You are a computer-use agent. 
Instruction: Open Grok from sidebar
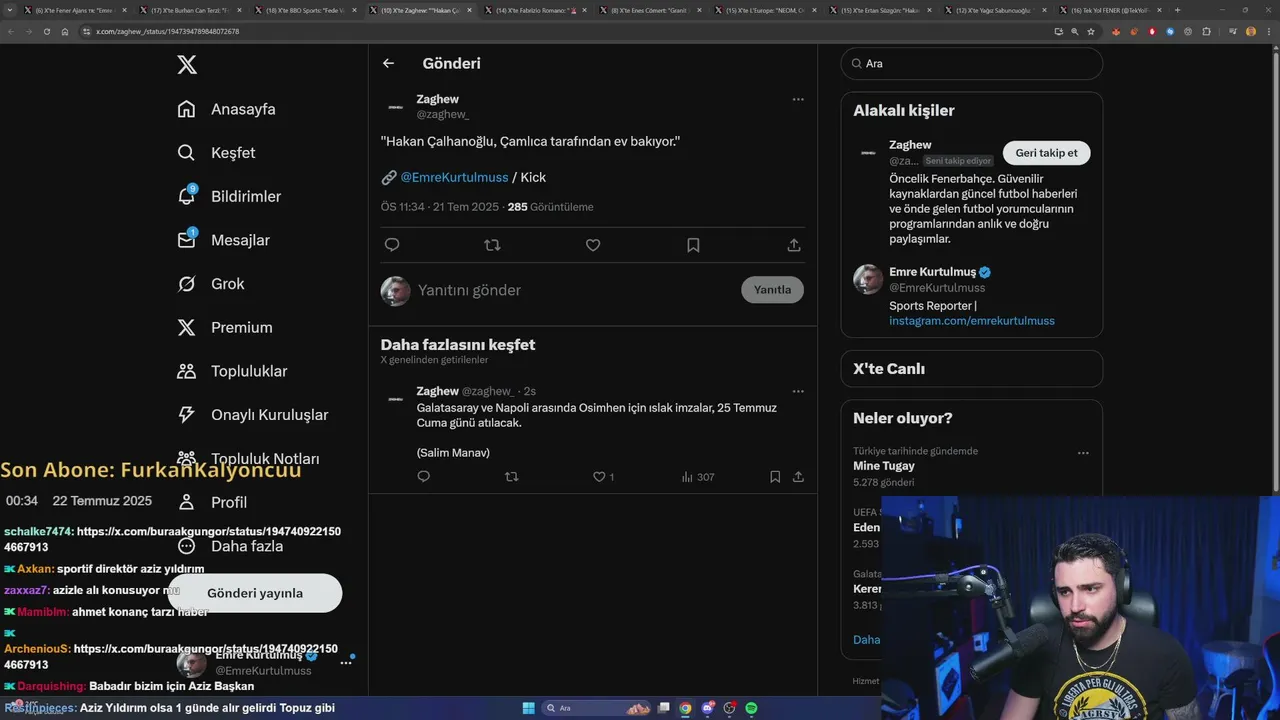pyautogui.click(x=211, y=284)
